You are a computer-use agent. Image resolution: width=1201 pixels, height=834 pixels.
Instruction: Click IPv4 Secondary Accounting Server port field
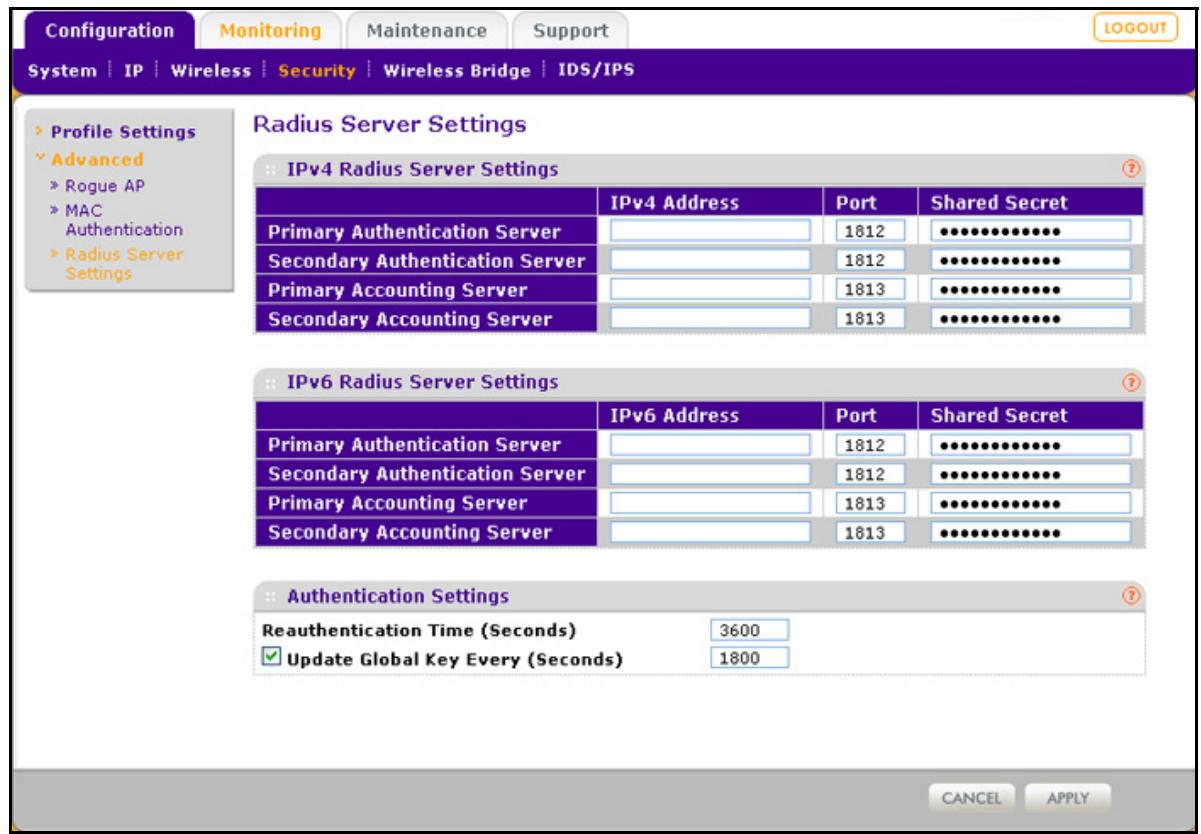point(869,319)
